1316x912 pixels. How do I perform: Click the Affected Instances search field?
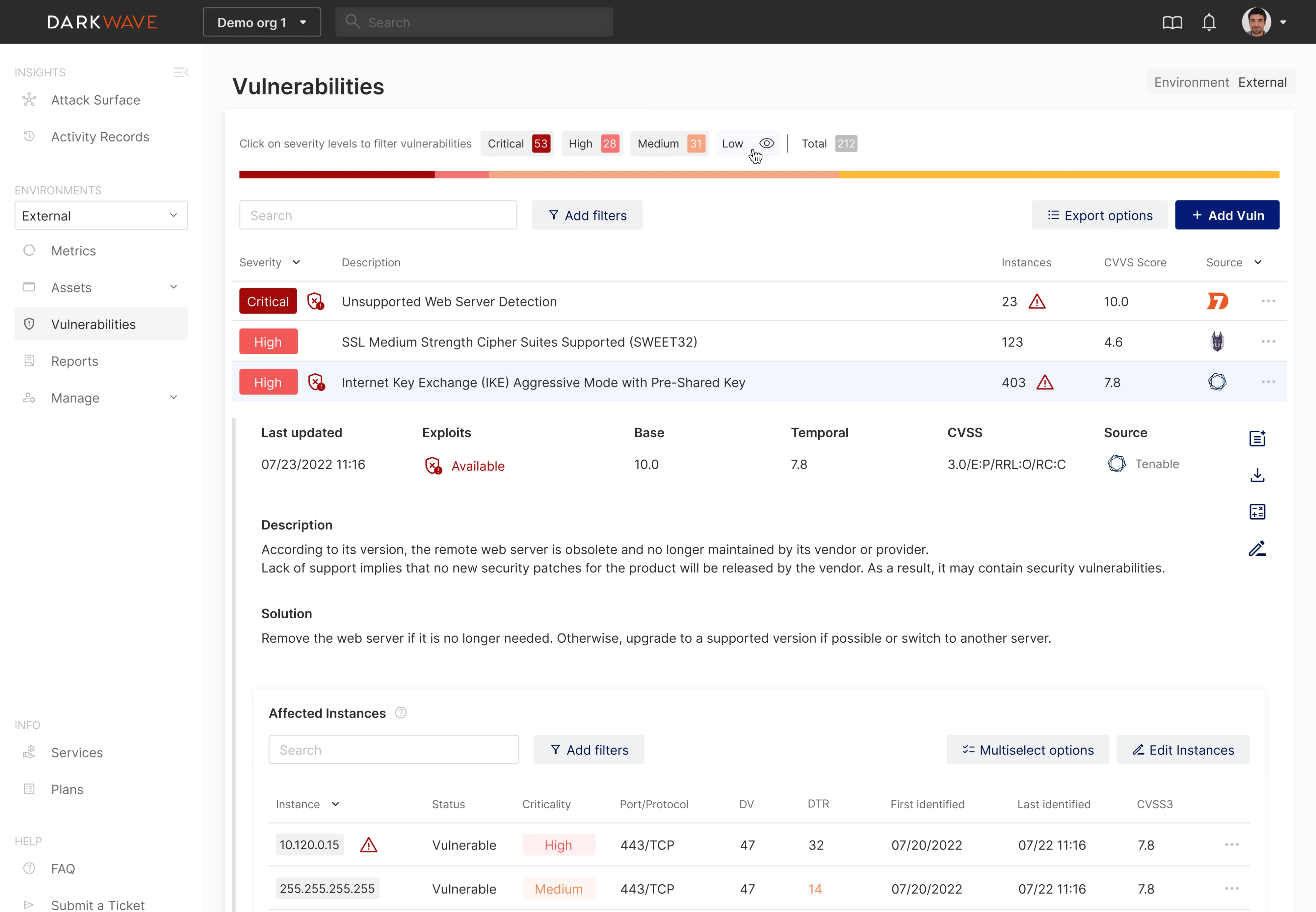393,749
